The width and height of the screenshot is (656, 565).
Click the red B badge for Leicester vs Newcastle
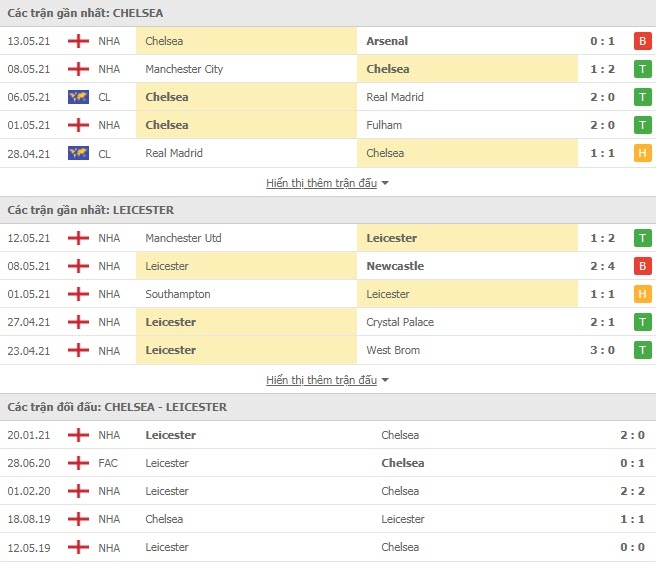(643, 266)
